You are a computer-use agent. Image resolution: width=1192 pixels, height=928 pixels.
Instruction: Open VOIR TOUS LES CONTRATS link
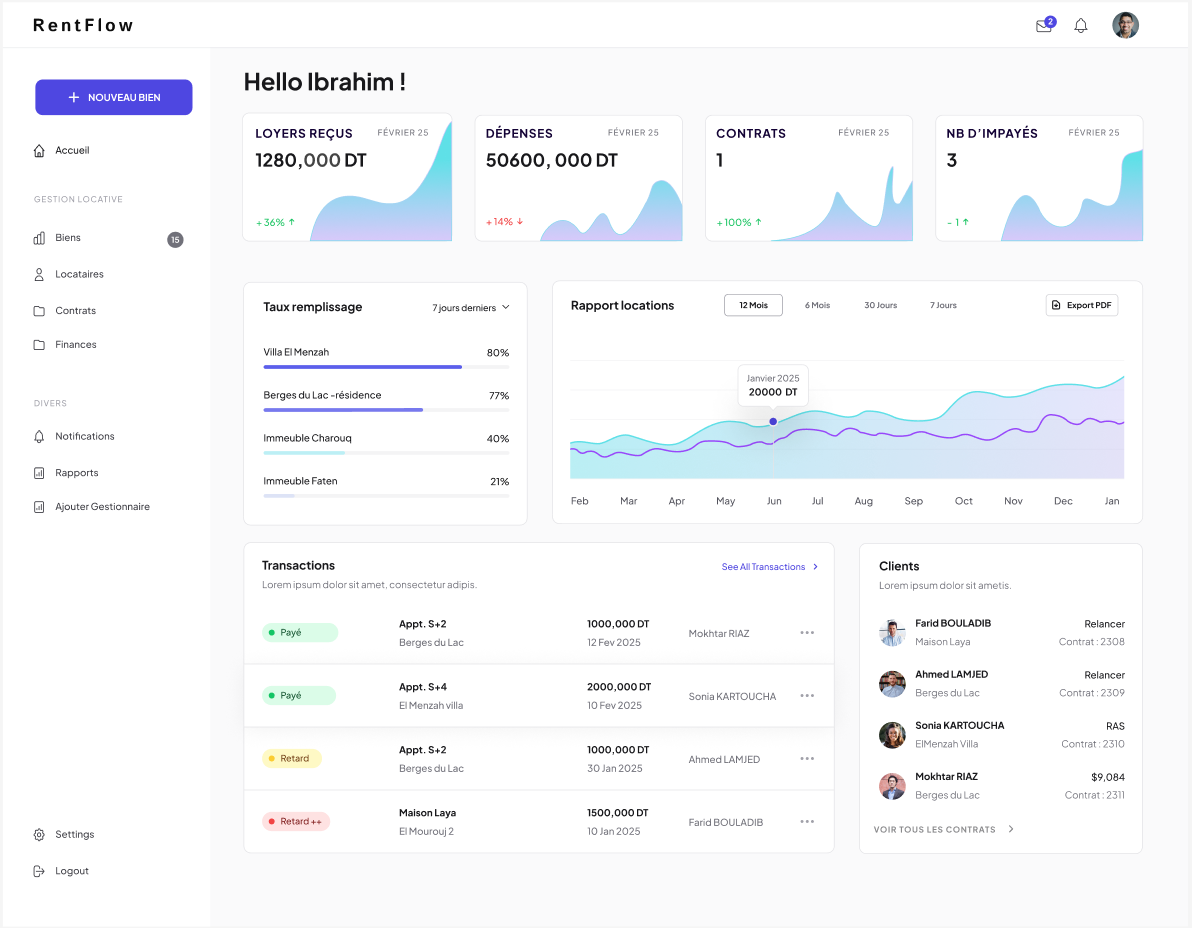click(934, 830)
